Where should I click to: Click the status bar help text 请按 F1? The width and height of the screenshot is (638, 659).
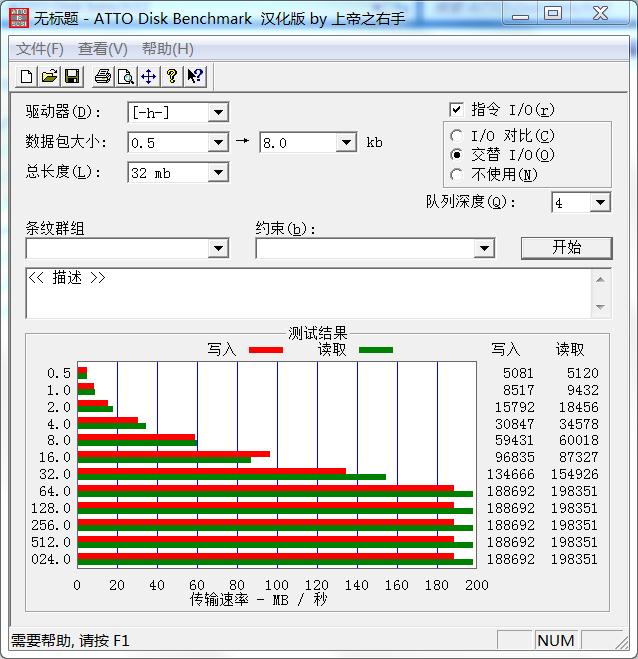click(104, 641)
